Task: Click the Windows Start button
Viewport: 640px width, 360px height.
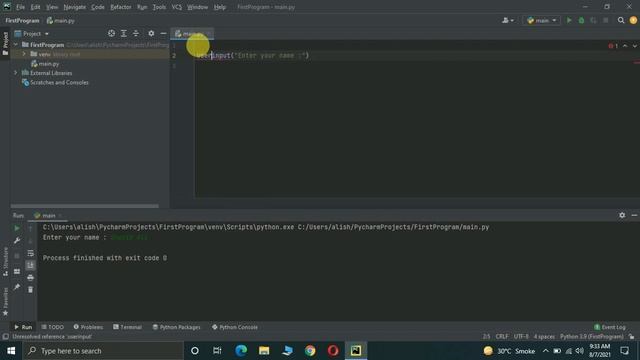Action: (11, 351)
